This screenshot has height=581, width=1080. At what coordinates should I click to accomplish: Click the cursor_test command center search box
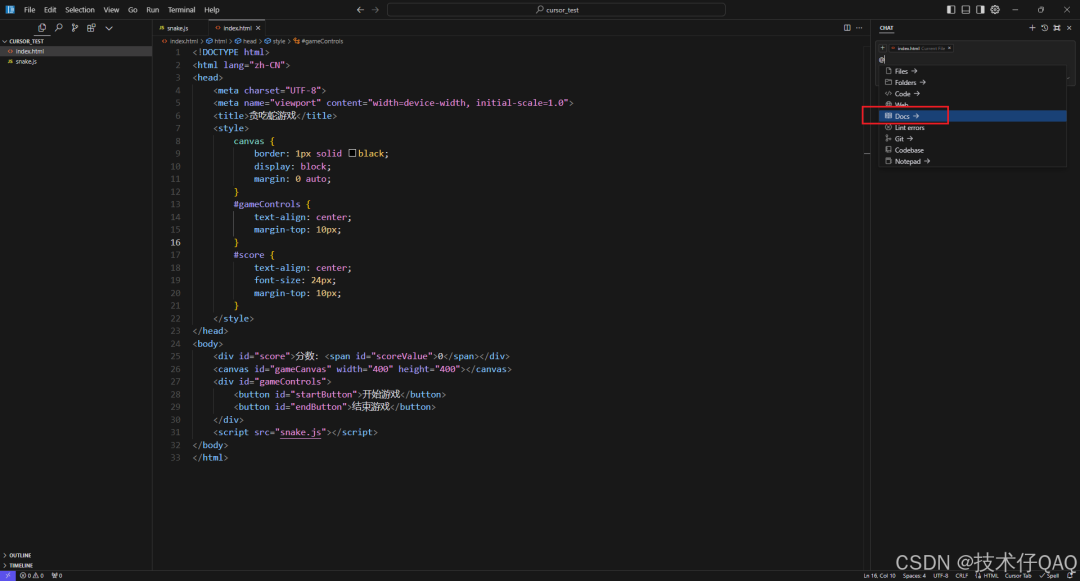[x=557, y=10]
